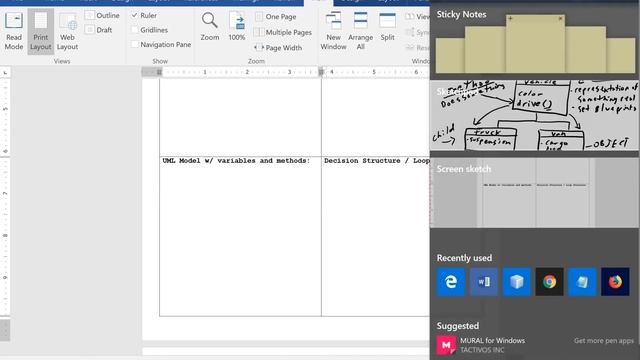Show One Page zoom
Screen dimensions: 640x360
pos(276,17)
